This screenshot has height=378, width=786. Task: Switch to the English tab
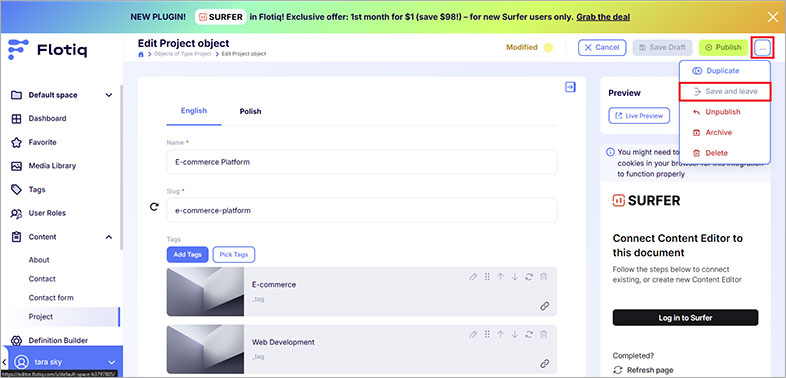point(194,111)
